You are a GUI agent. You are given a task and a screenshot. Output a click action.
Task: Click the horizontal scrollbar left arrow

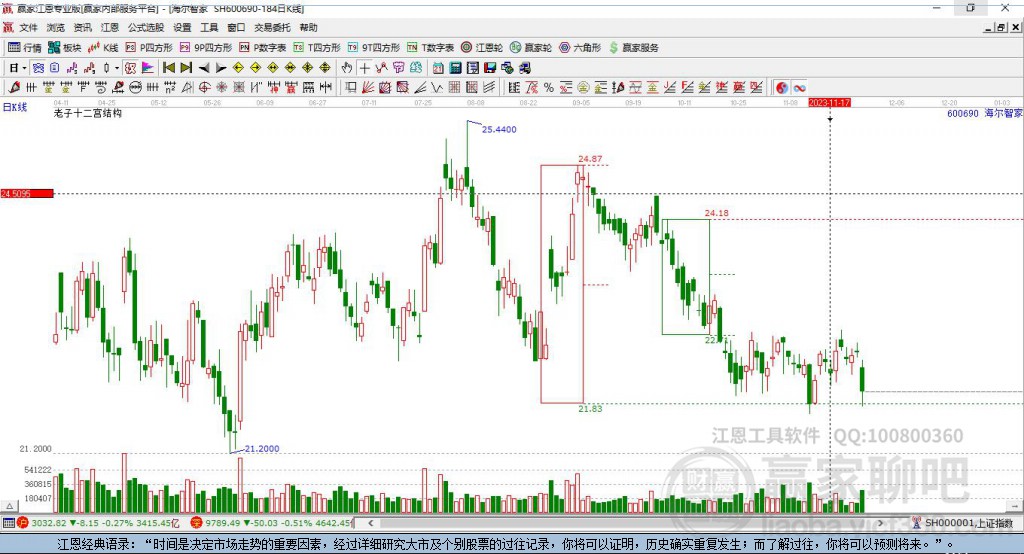pyautogui.click(x=371, y=523)
